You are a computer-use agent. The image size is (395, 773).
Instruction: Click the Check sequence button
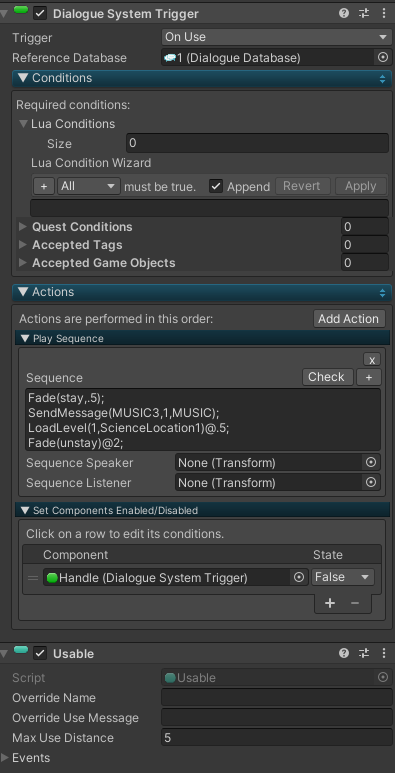pyautogui.click(x=328, y=377)
